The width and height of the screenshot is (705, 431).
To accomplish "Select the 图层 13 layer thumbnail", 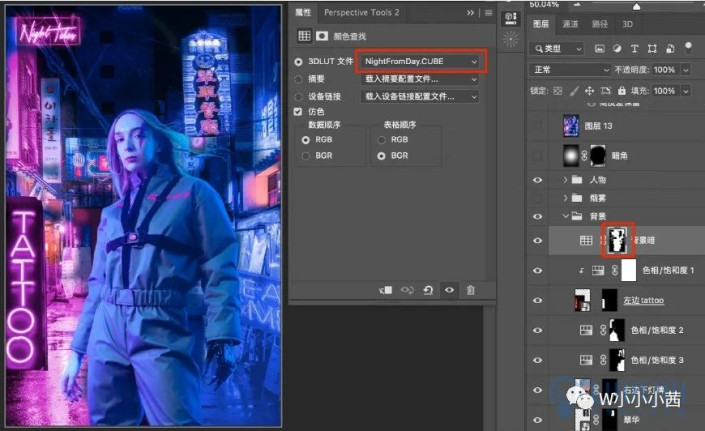I will click(x=571, y=126).
